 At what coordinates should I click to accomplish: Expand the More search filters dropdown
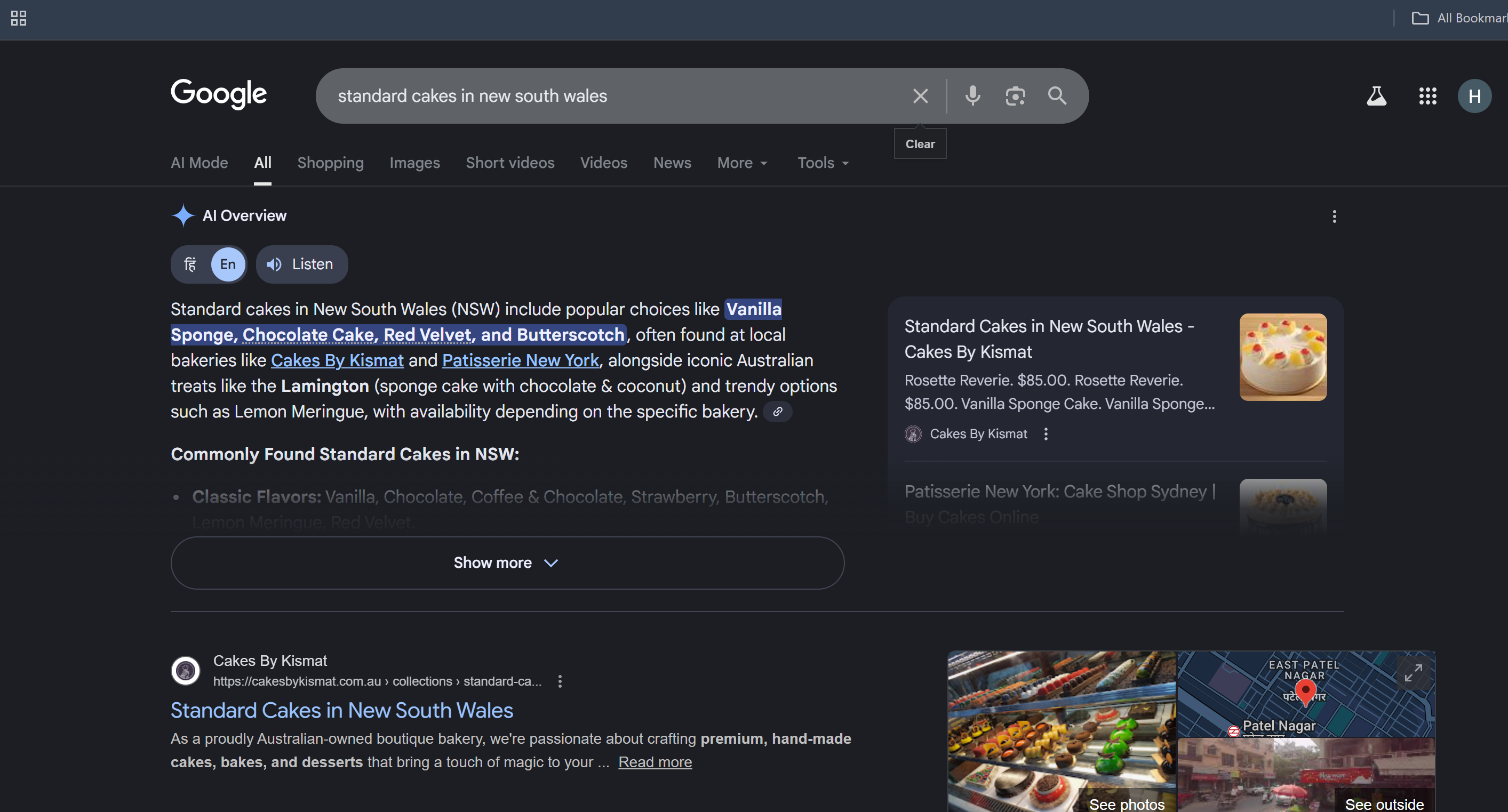(741, 163)
